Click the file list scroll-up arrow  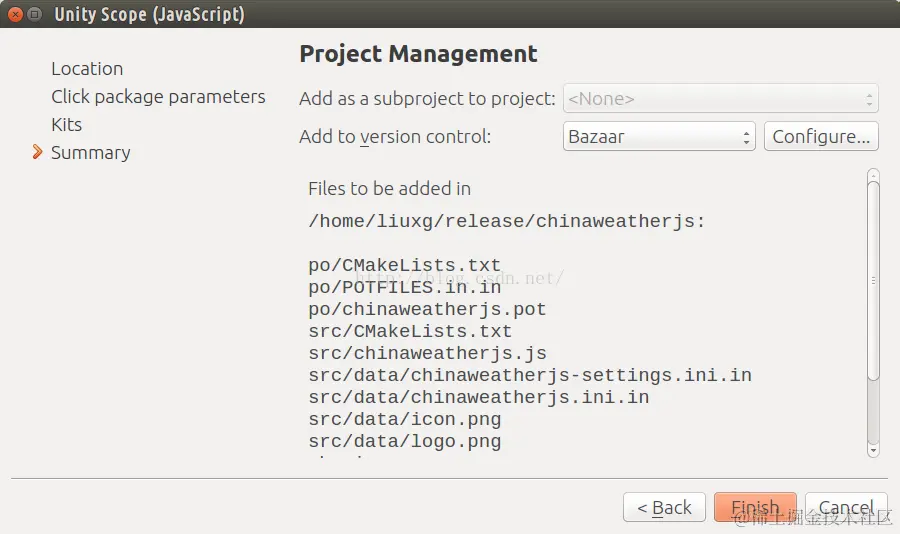point(873,174)
